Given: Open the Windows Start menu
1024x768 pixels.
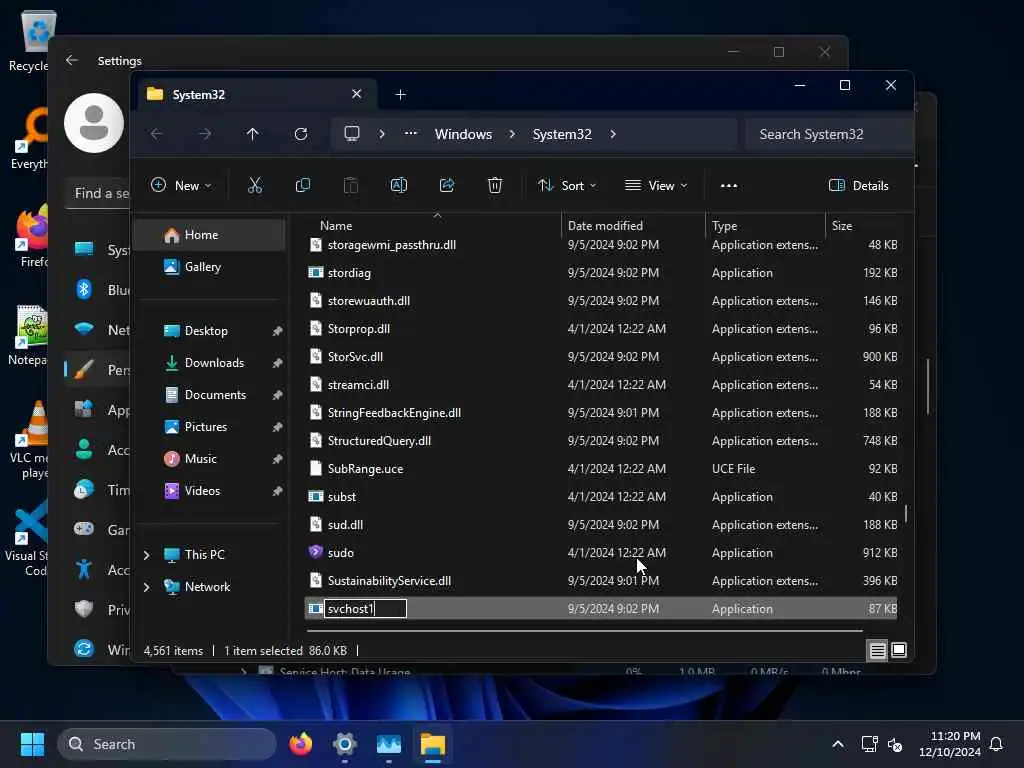Looking at the screenshot, I should tap(32, 744).
